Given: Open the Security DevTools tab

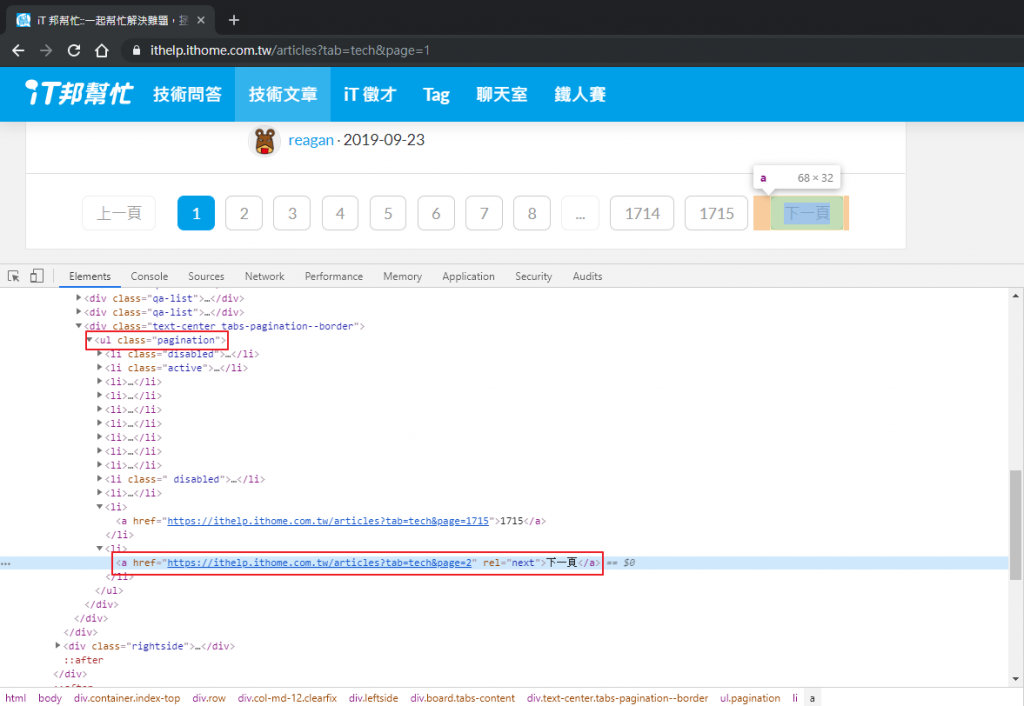Looking at the screenshot, I should point(534,276).
